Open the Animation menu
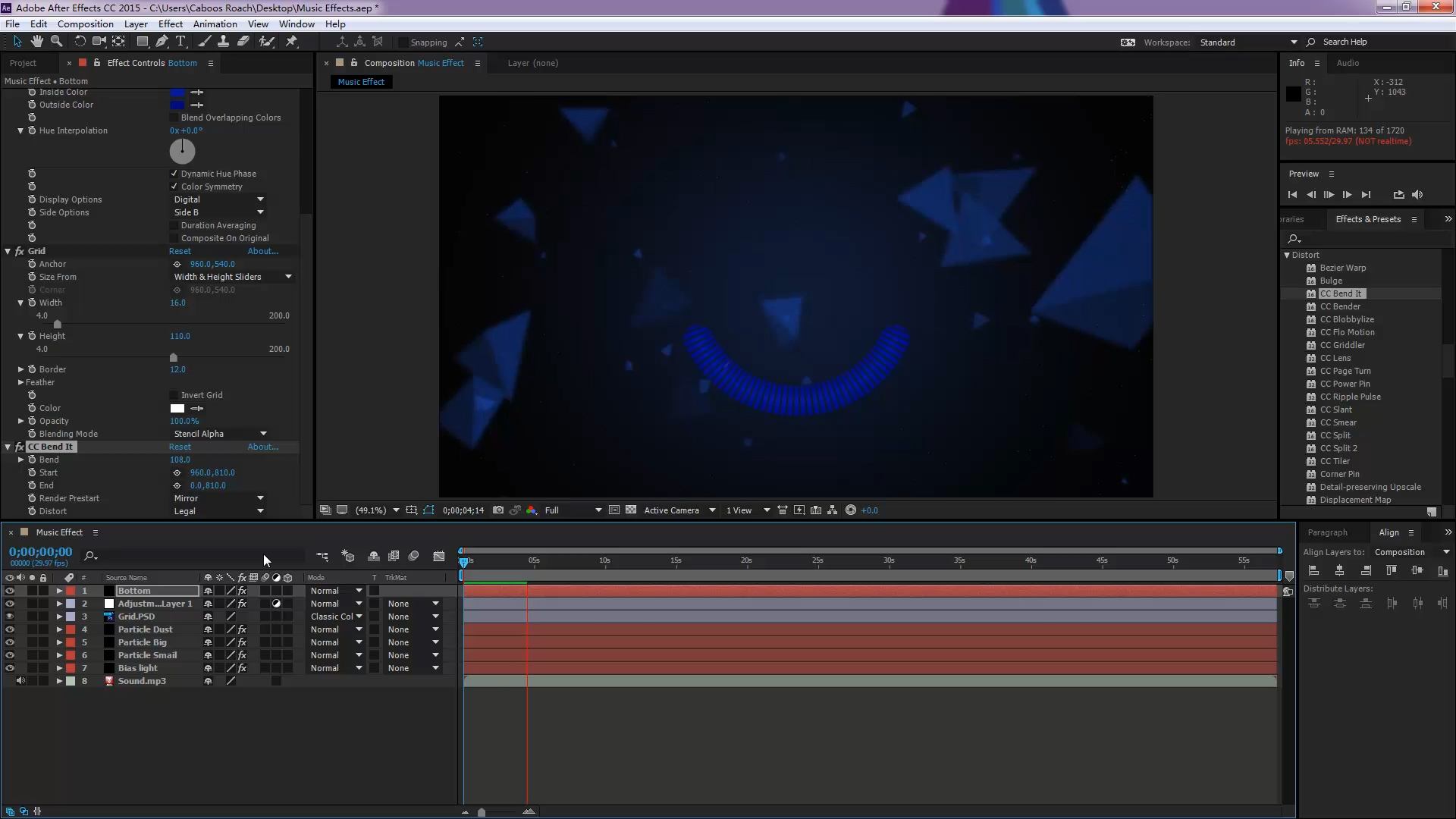The image size is (1456, 819). (215, 24)
